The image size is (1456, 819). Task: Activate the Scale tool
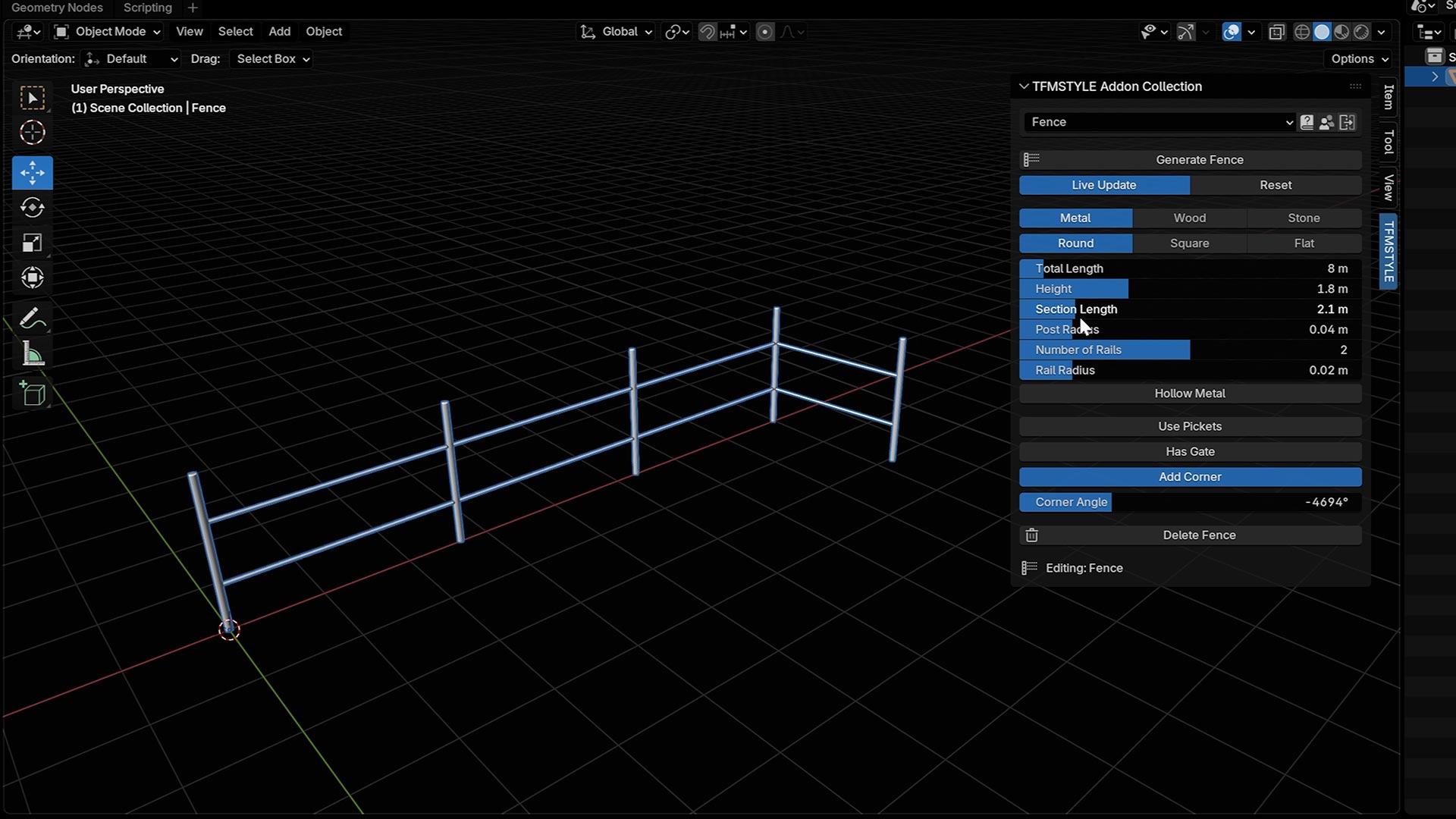point(32,243)
